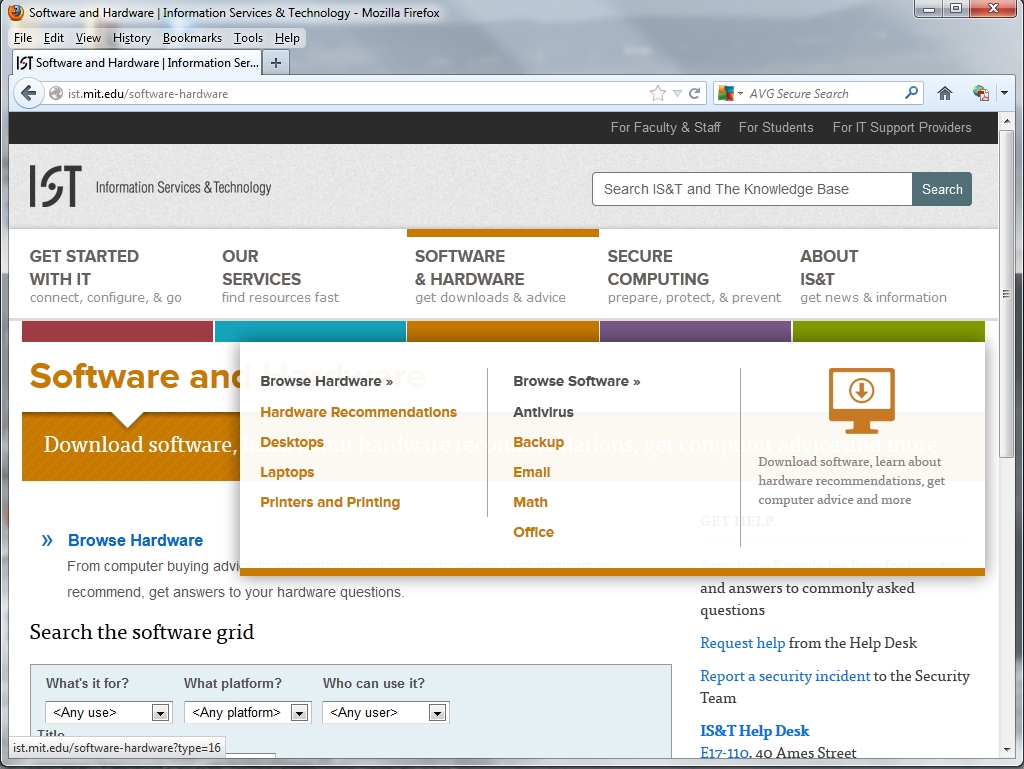The image size is (1024, 769).
Task: Open the Antivirus link under Browse Software
Action: point(543,412)
